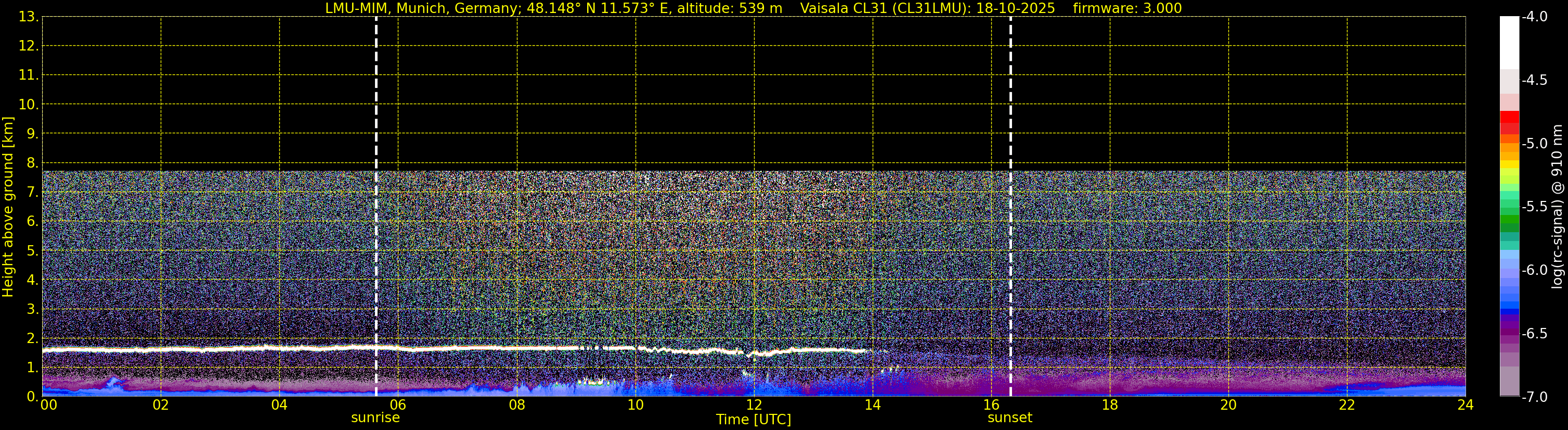Click the white sunset dashed vertical line
The width and height of the screenshot is (1568, 430).
(1010, 183)
